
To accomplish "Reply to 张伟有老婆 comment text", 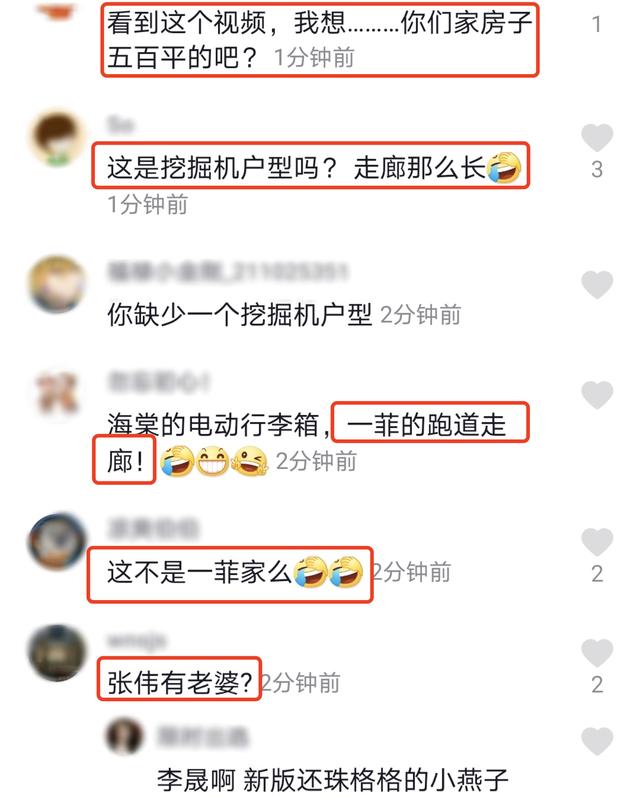I will pos(180,682).
